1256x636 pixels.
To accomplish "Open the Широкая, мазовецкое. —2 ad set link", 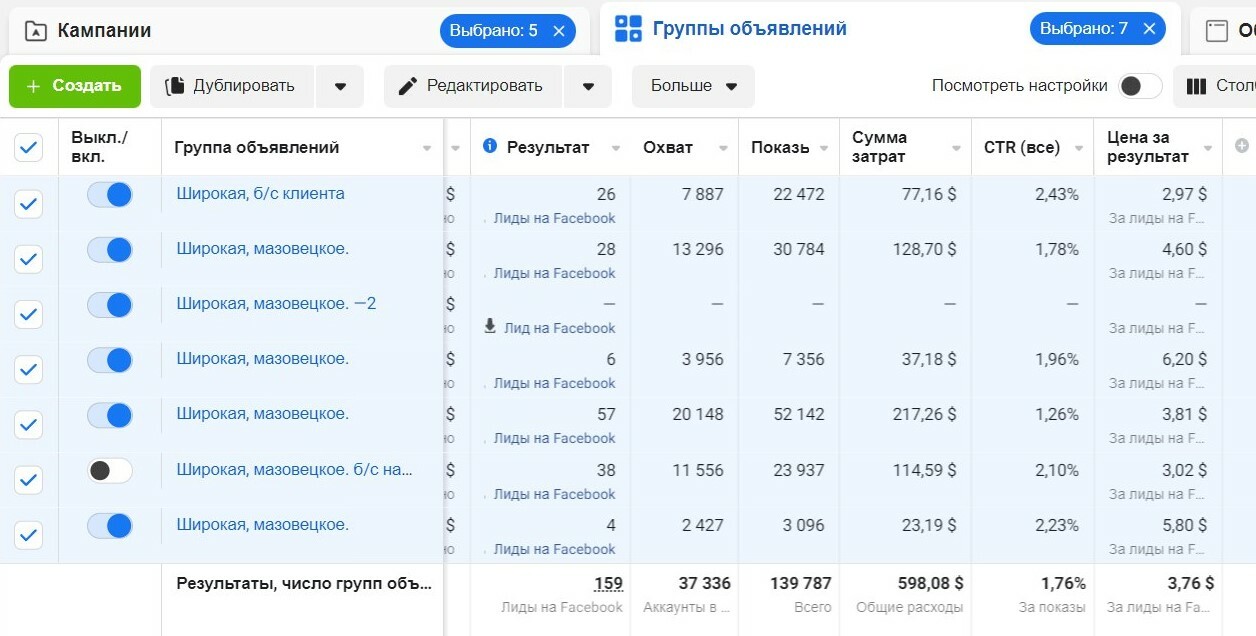I will point(276,304).
